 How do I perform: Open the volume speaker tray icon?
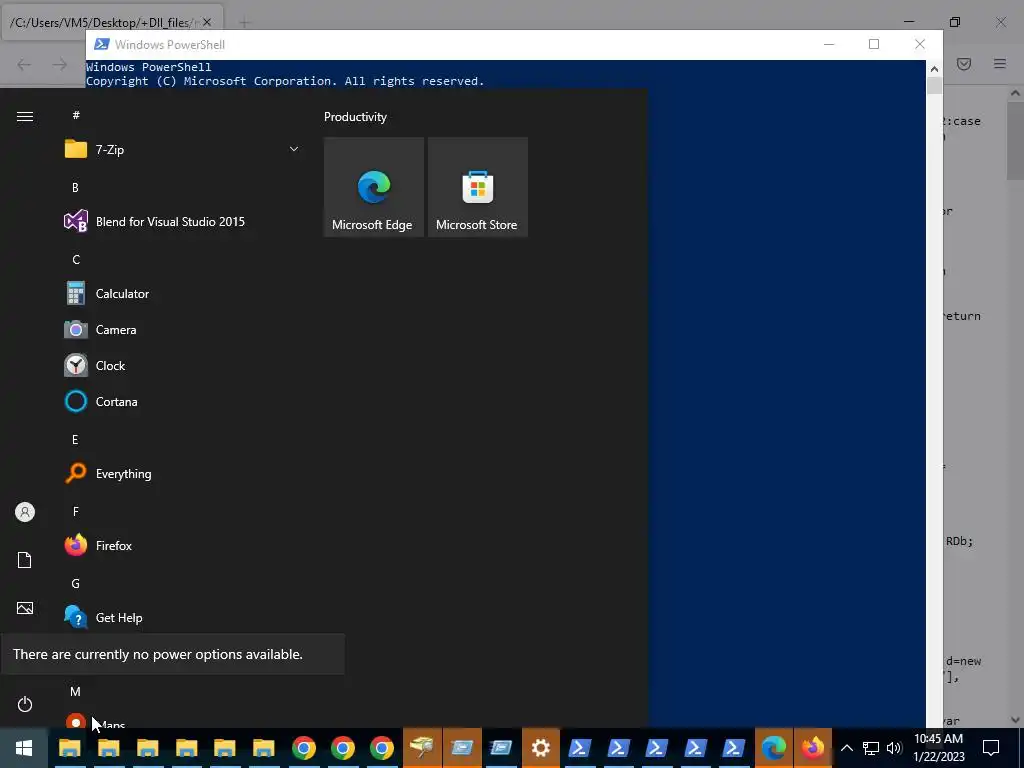pyautogui.click(x=894, y=748)
